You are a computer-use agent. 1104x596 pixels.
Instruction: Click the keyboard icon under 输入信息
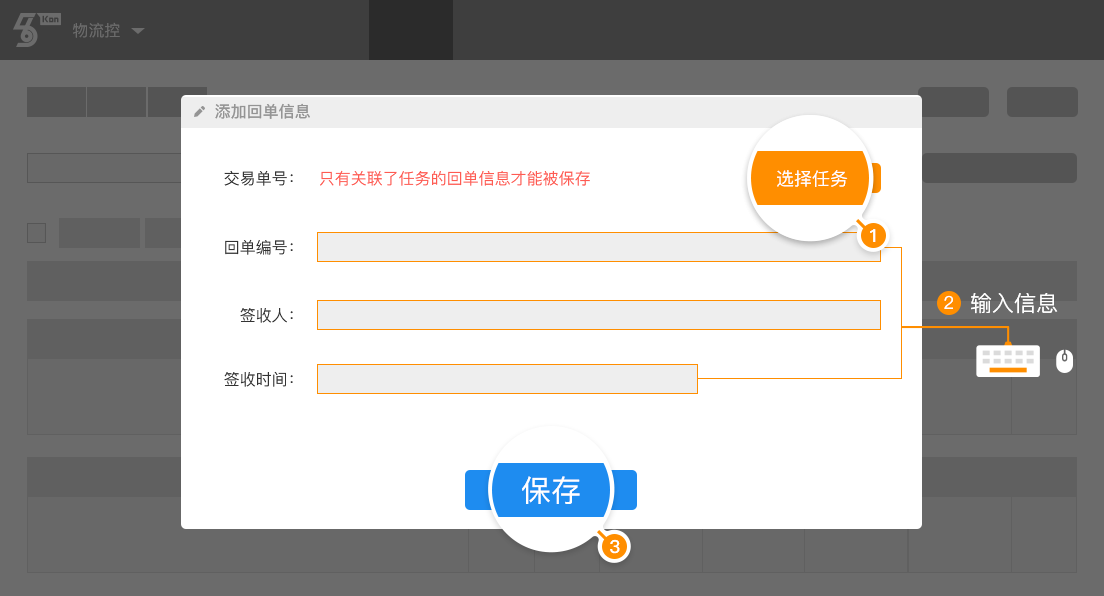[1008, 361]
